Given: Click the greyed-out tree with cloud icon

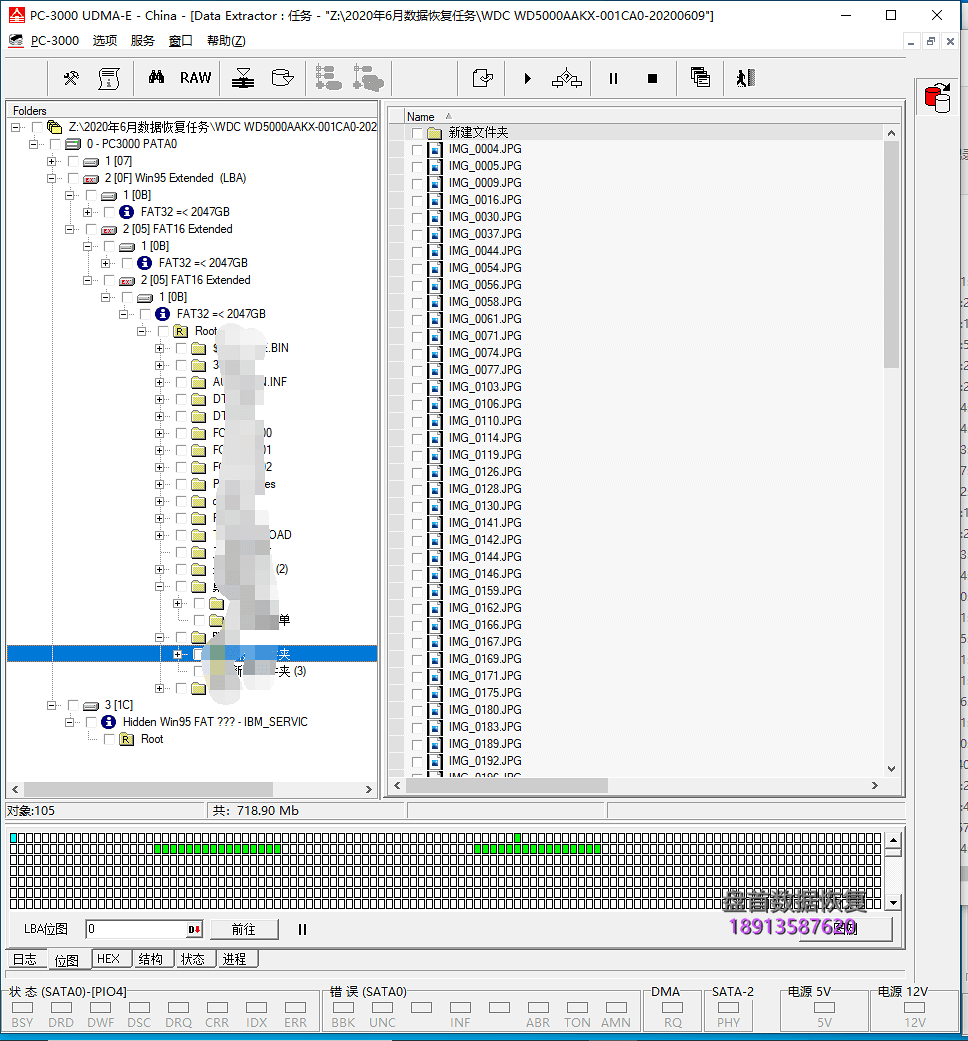Looking at the screenshot, I should click(x=368, y=78).
